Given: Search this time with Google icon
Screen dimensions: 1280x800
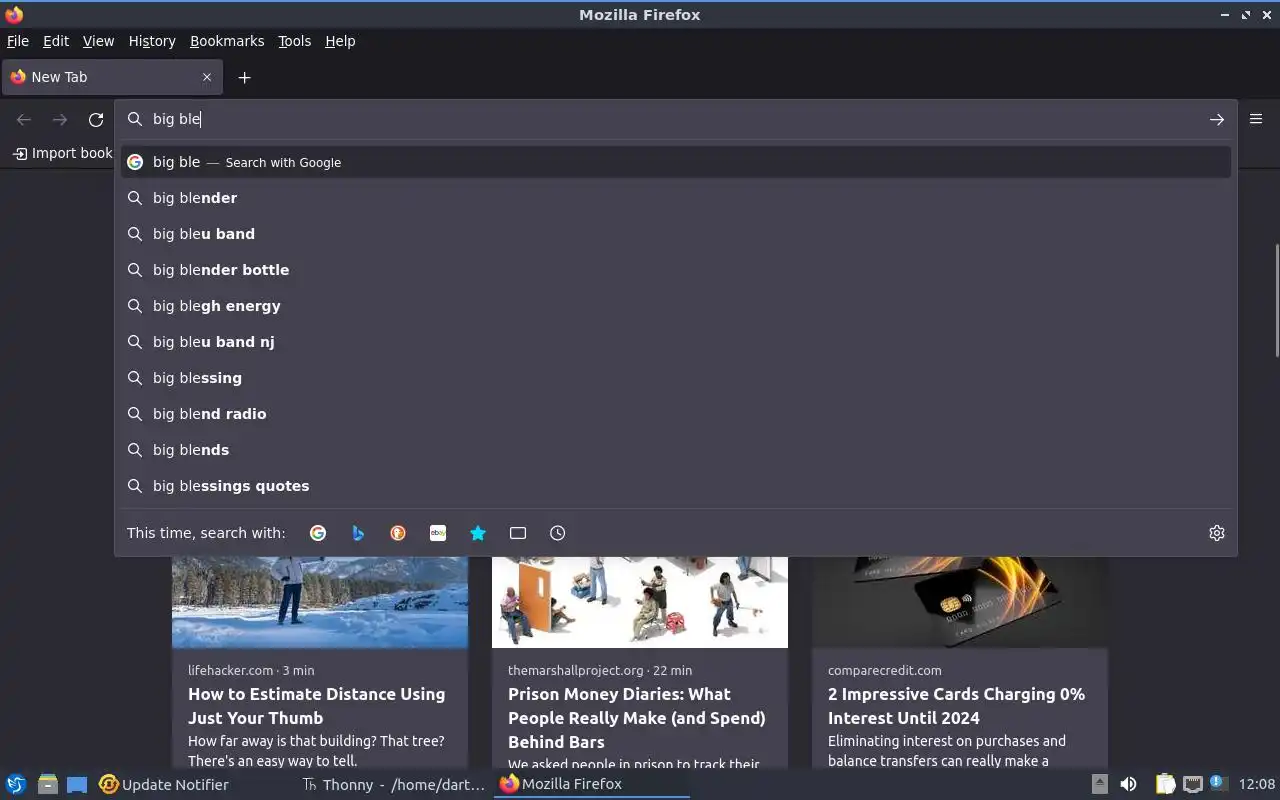Looking at the screenshot, I should click(x=318, y=533).
